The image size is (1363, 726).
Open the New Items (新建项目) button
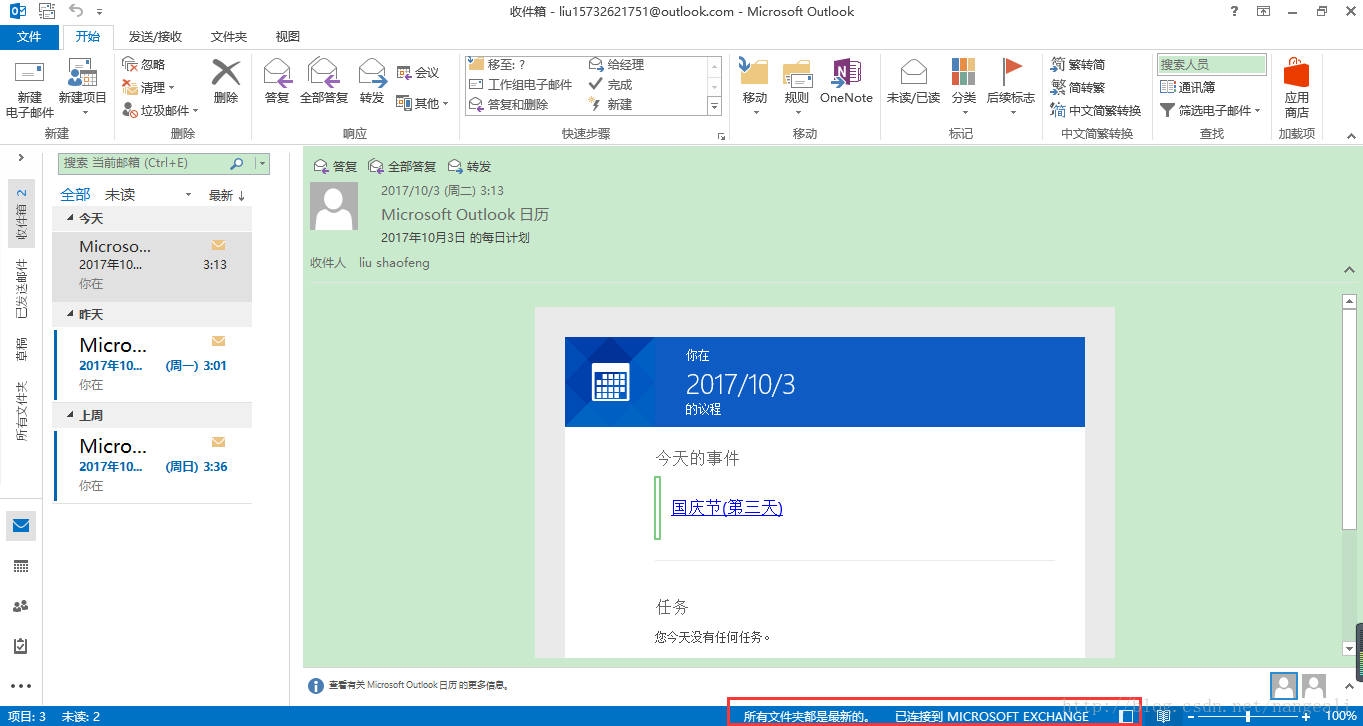point(82,88)
